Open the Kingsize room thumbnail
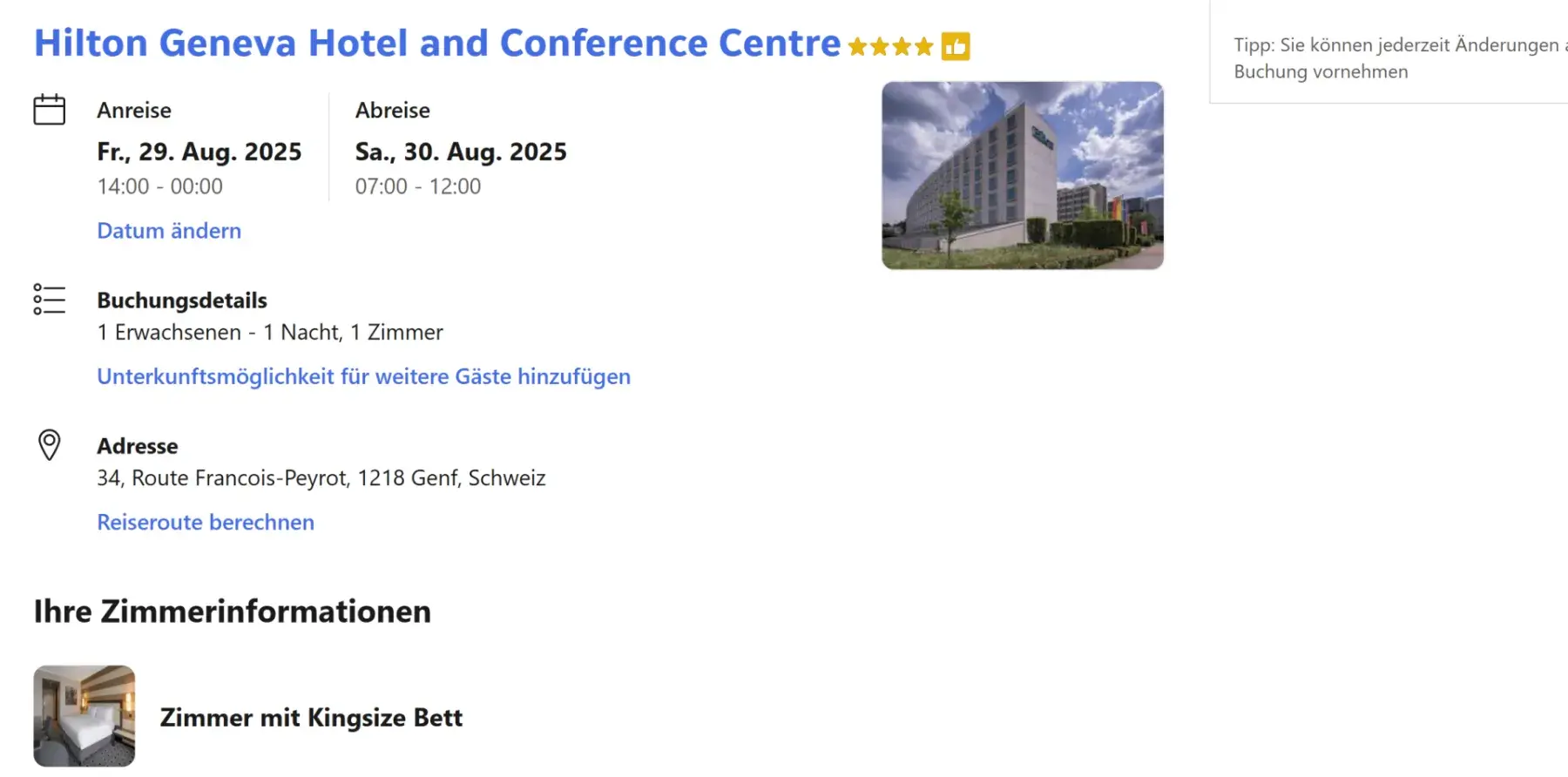This screenshot has height=777, width=1568. pyautogui.click(x=84, y=716)
